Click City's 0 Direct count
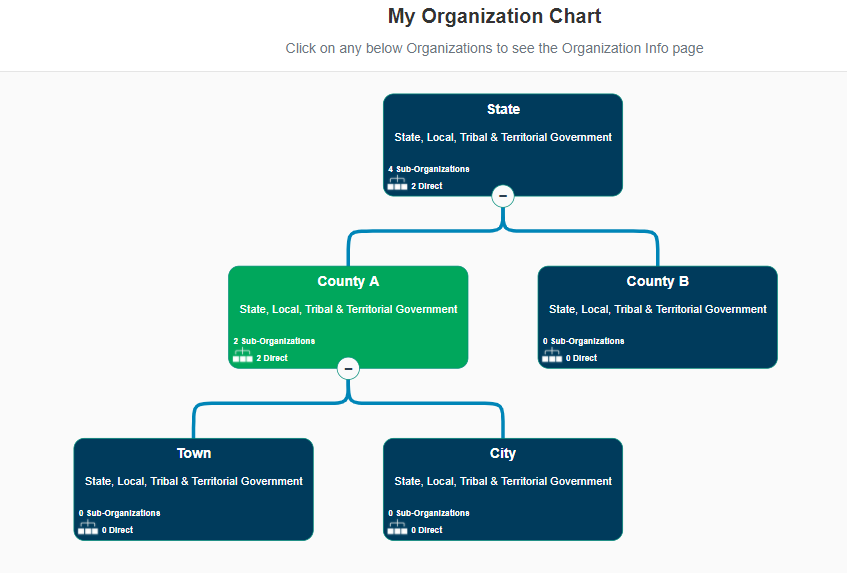Image resolution: width=847 pixels, height=573 pixels. (426, 530)
